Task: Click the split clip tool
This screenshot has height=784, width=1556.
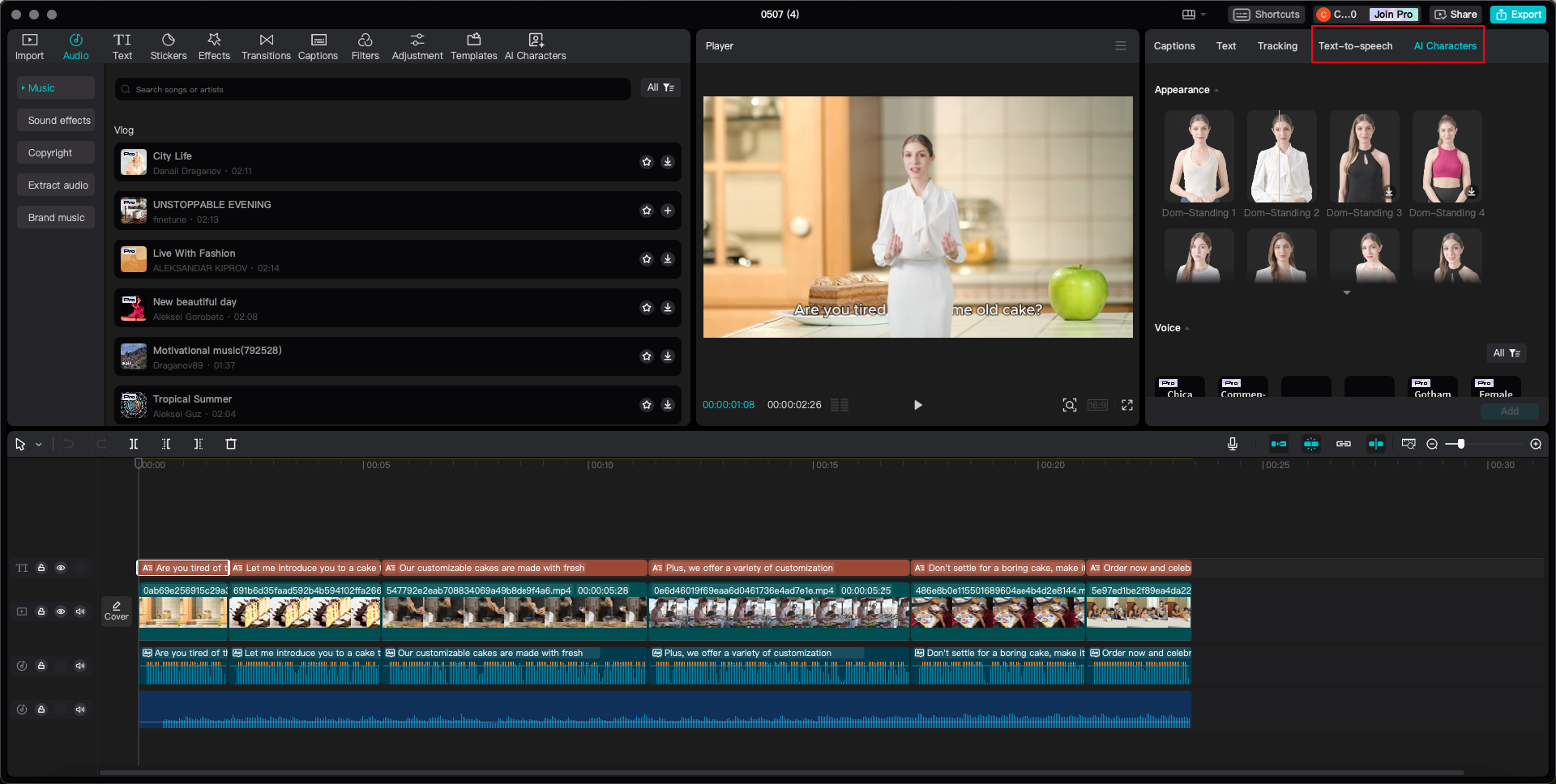Action: click(134, 444)
